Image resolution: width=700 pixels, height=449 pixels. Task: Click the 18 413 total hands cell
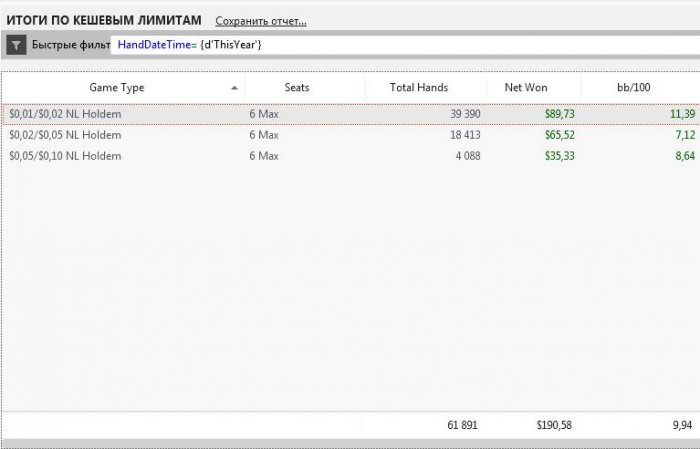pos(465,135)
